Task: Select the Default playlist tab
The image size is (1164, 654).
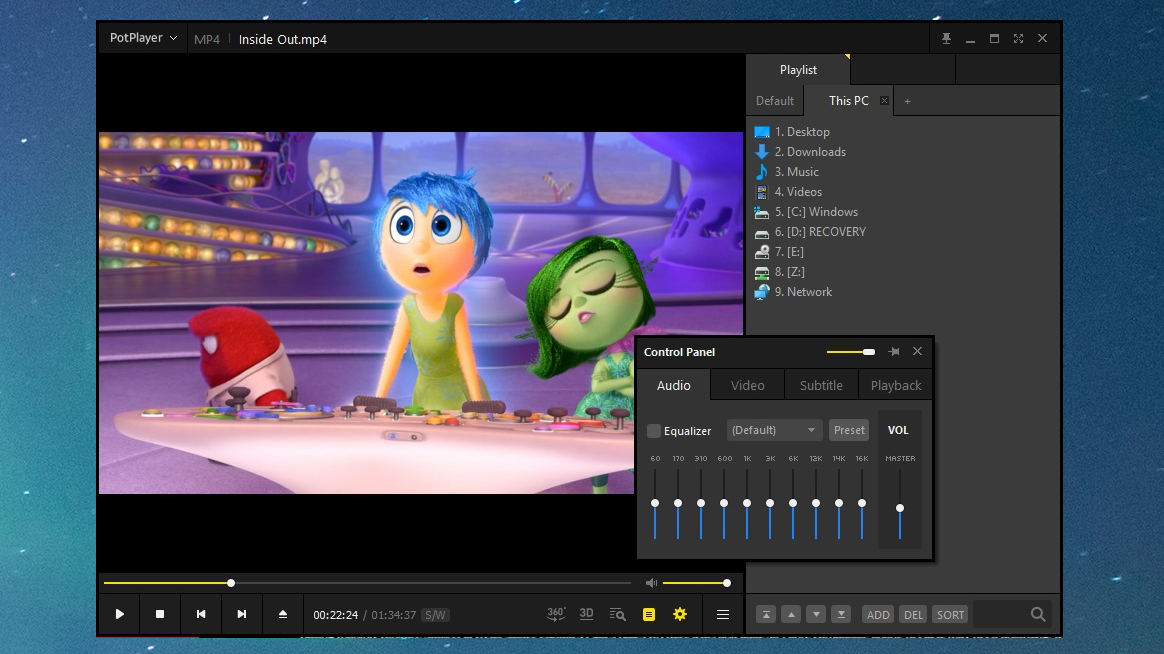Action: coord(774,101)
